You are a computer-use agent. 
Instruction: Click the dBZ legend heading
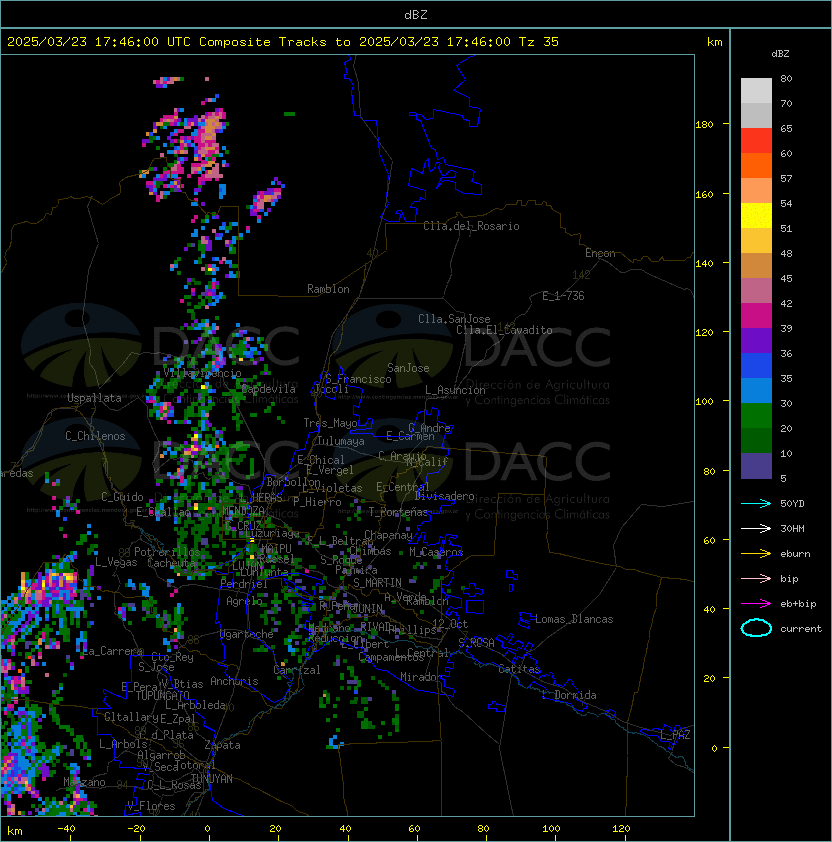[780, 54]
